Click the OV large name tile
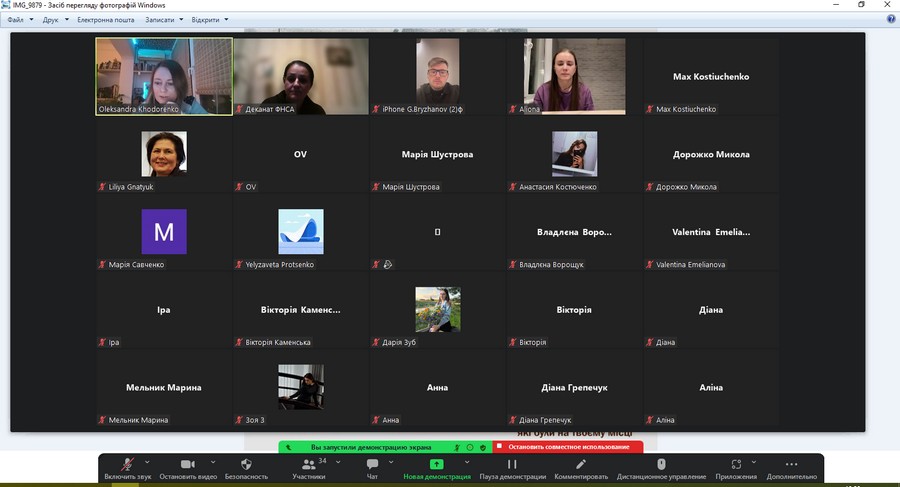This screenshot has width=900, height=487. (x=300, y=154)
